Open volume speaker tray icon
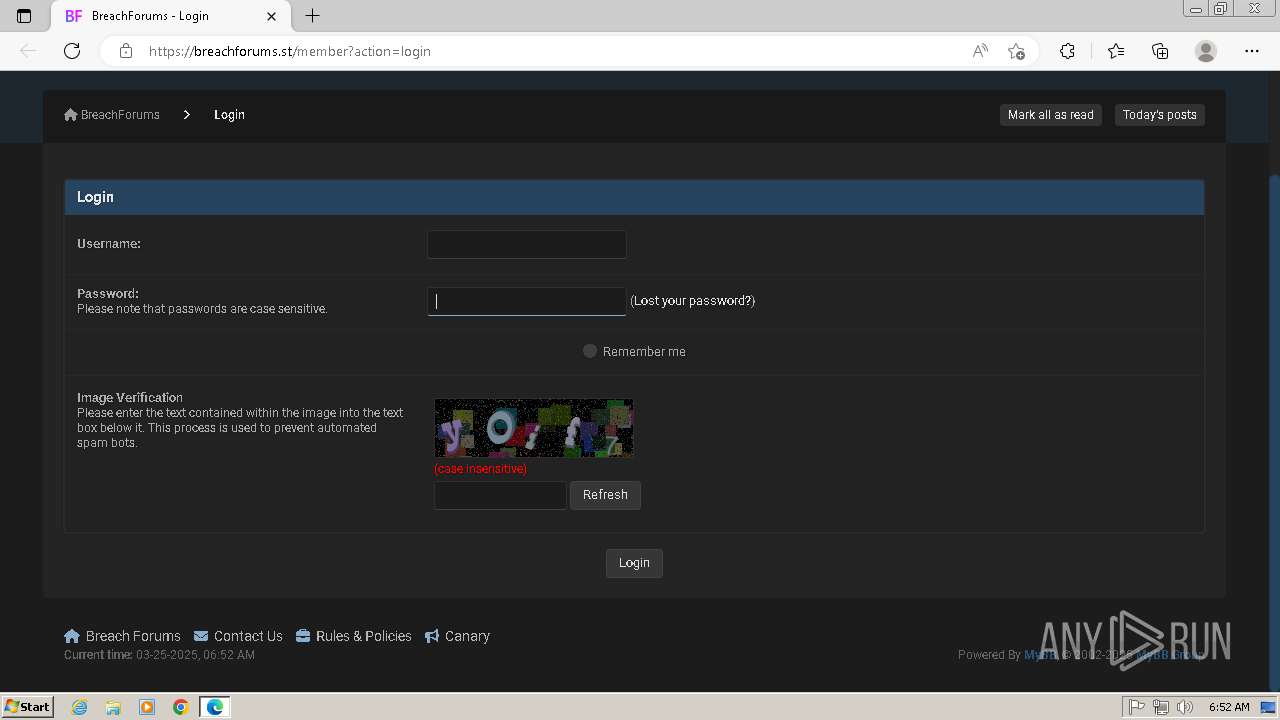The height and width of the screenshot is (720, 1280). [1185, 707]
